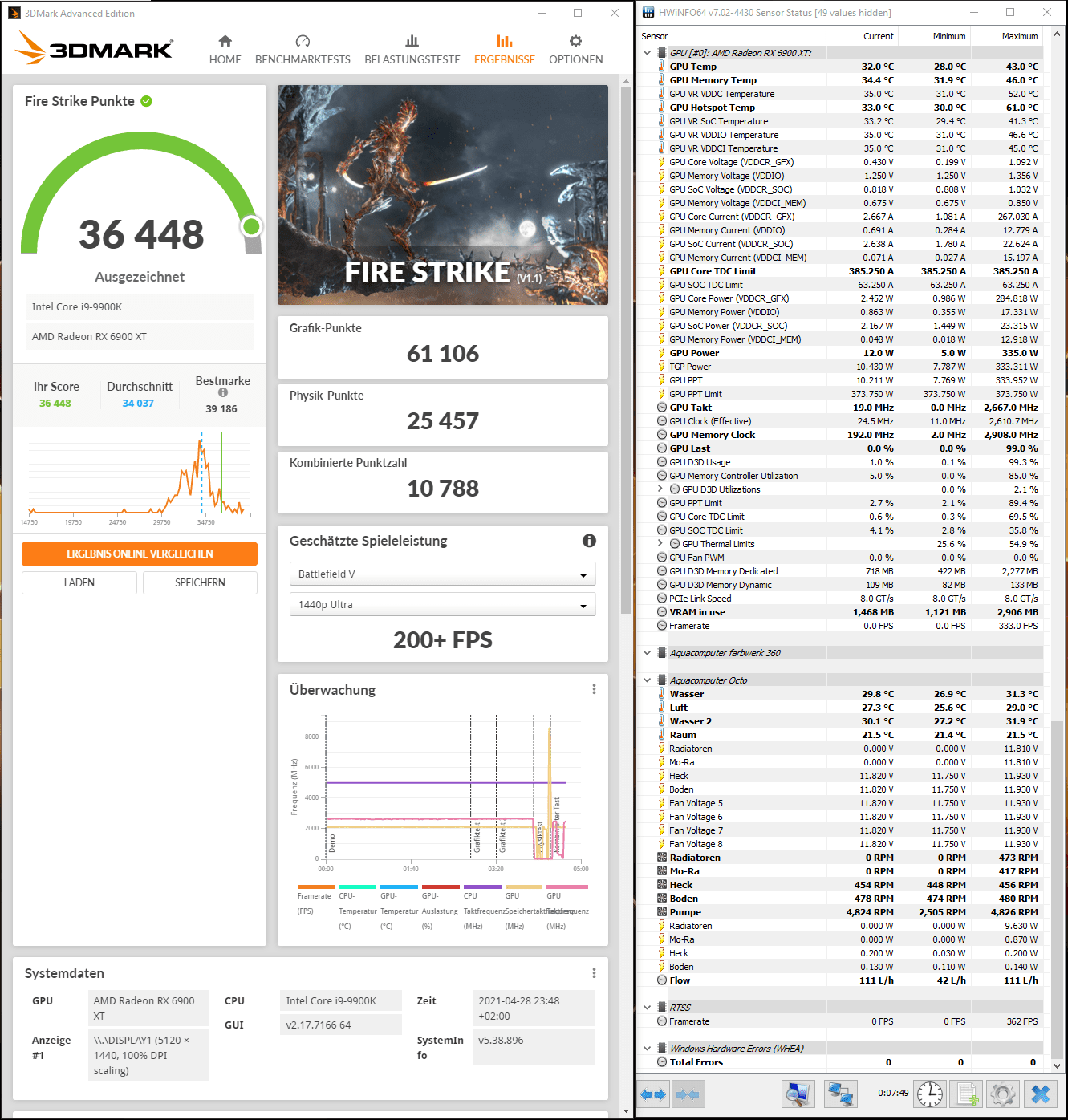Click Grafik-Punkte score 61 106

(x=443, y=354)
